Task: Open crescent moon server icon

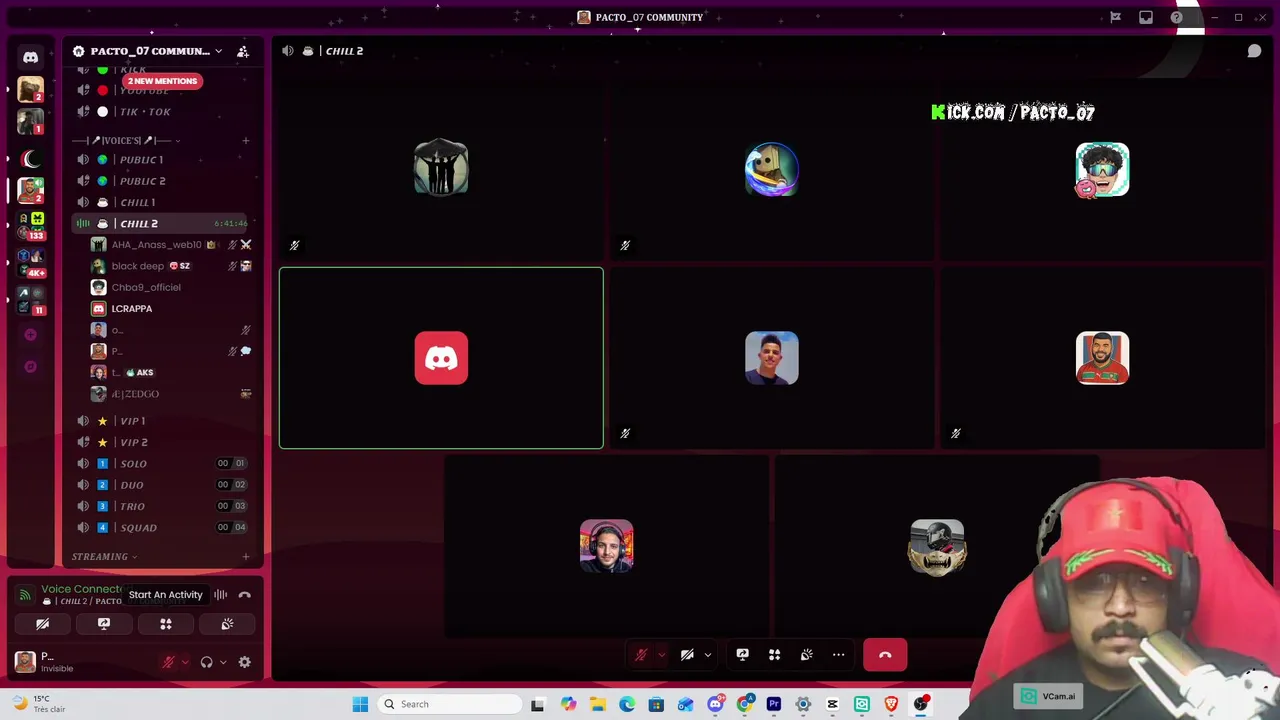Action: click(31, 159)
